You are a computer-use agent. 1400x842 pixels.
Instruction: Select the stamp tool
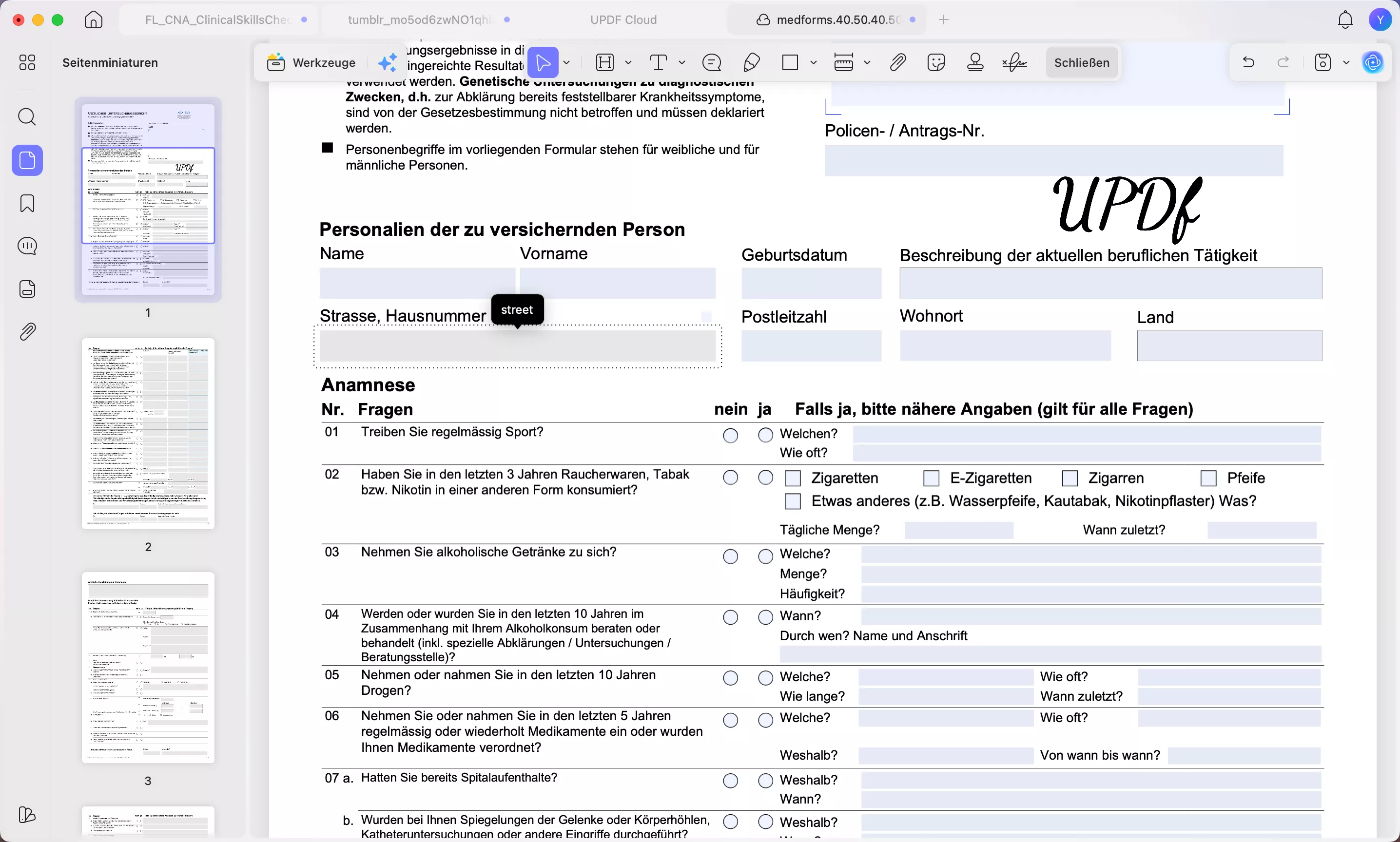(974, 62)
